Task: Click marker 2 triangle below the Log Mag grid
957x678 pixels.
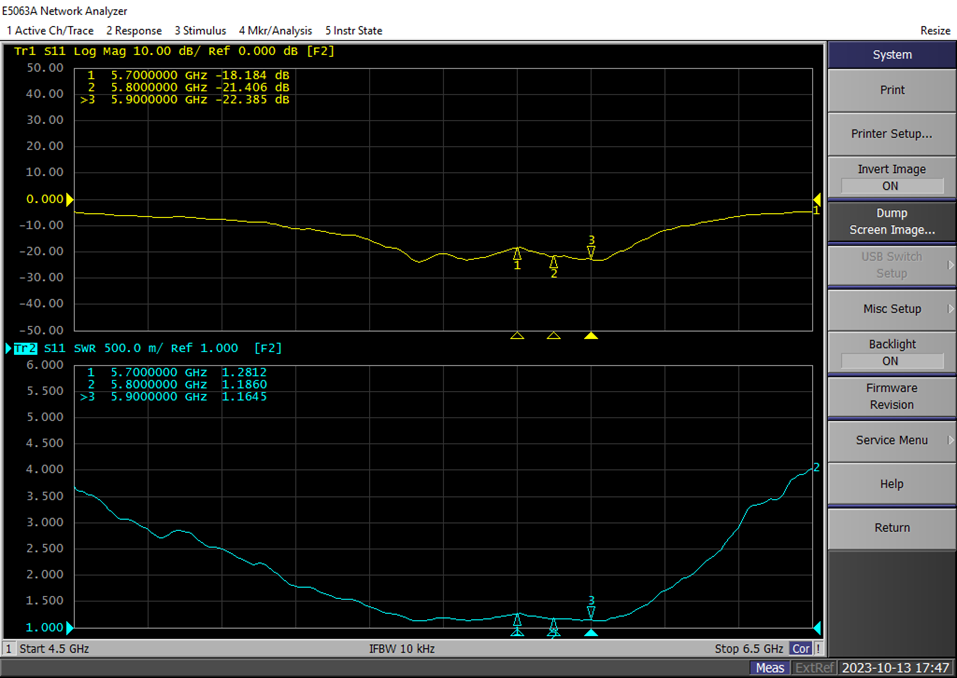Action: [x=553, y=336]
